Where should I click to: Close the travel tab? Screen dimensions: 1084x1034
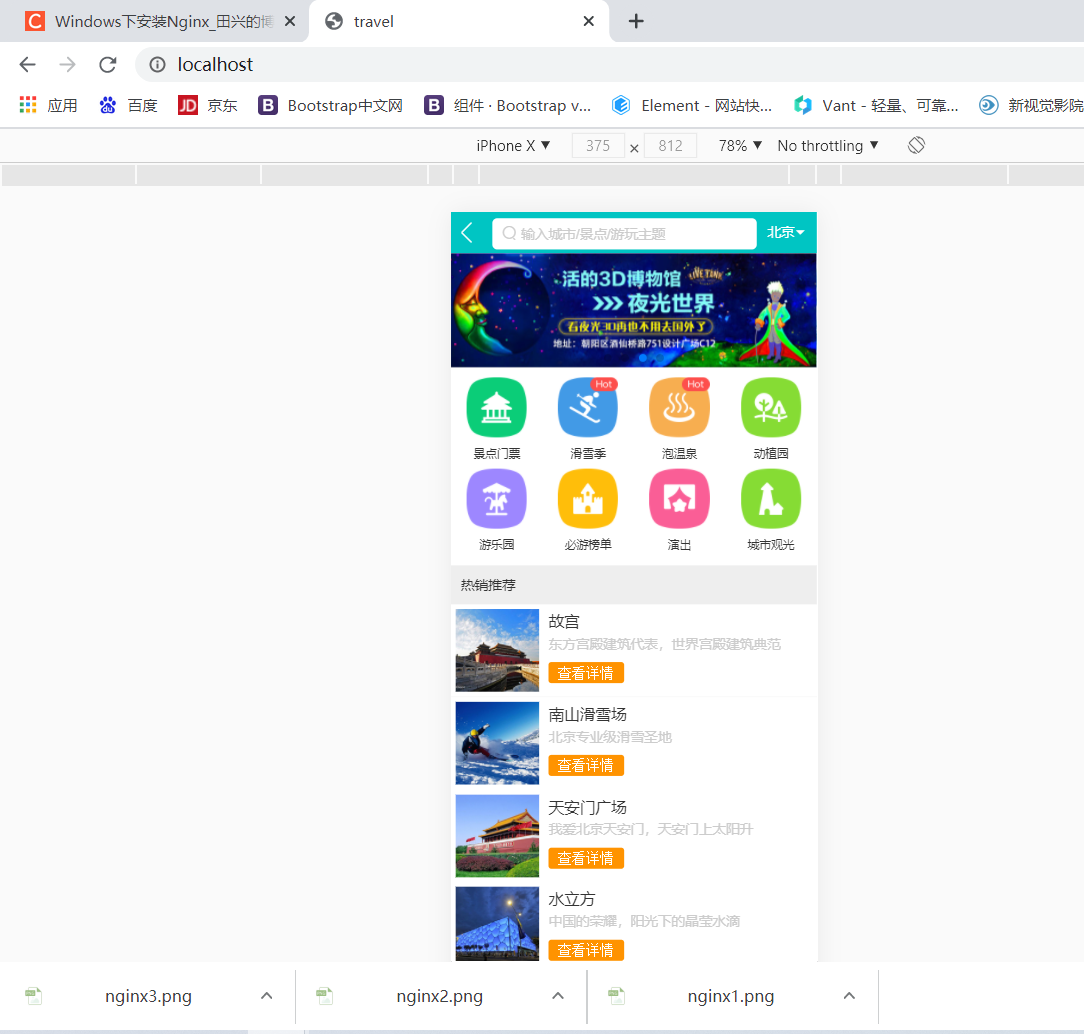pos(588,21)
